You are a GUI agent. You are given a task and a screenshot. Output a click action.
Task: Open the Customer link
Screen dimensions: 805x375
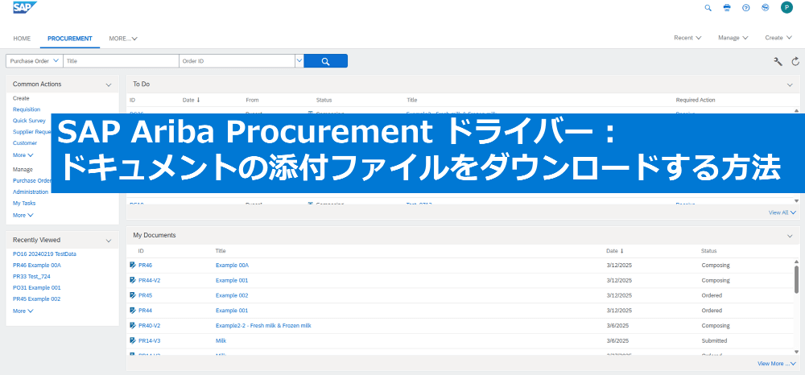(x=25, y=143)
